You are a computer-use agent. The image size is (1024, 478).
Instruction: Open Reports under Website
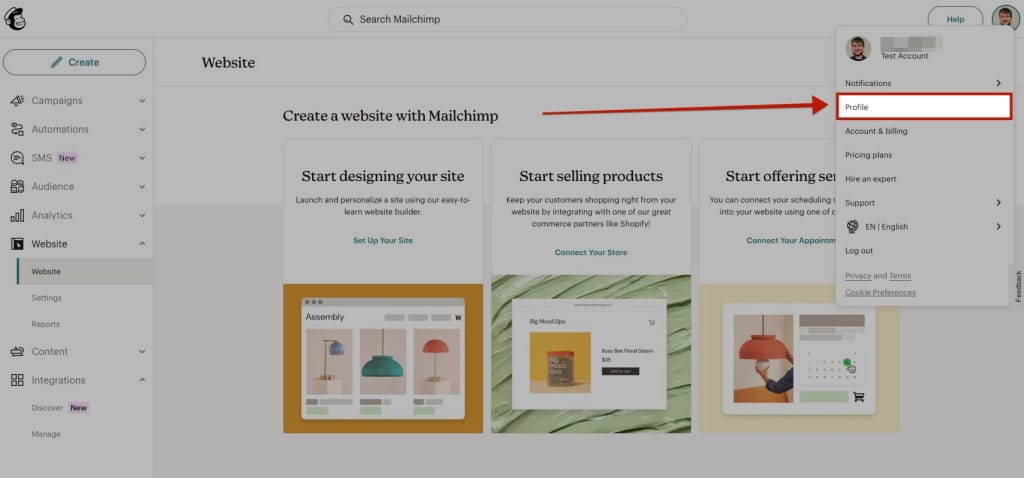point(46,324)
